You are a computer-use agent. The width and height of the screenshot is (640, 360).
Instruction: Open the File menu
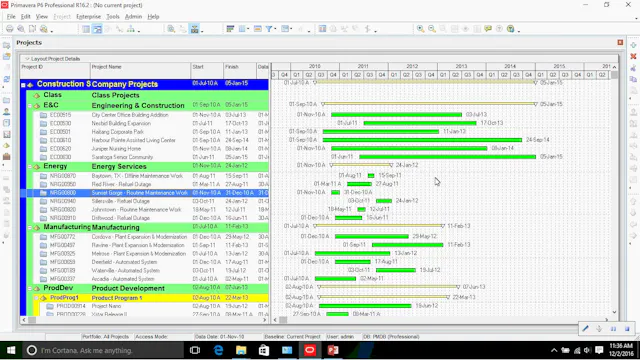tap(11, 17)
